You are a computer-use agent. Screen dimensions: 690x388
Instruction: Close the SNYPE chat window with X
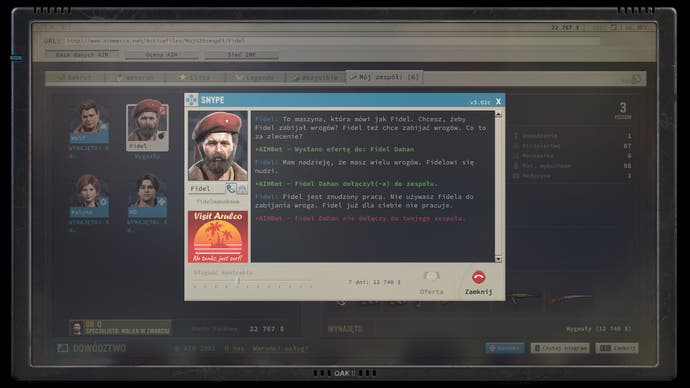[x=498, y=101]
